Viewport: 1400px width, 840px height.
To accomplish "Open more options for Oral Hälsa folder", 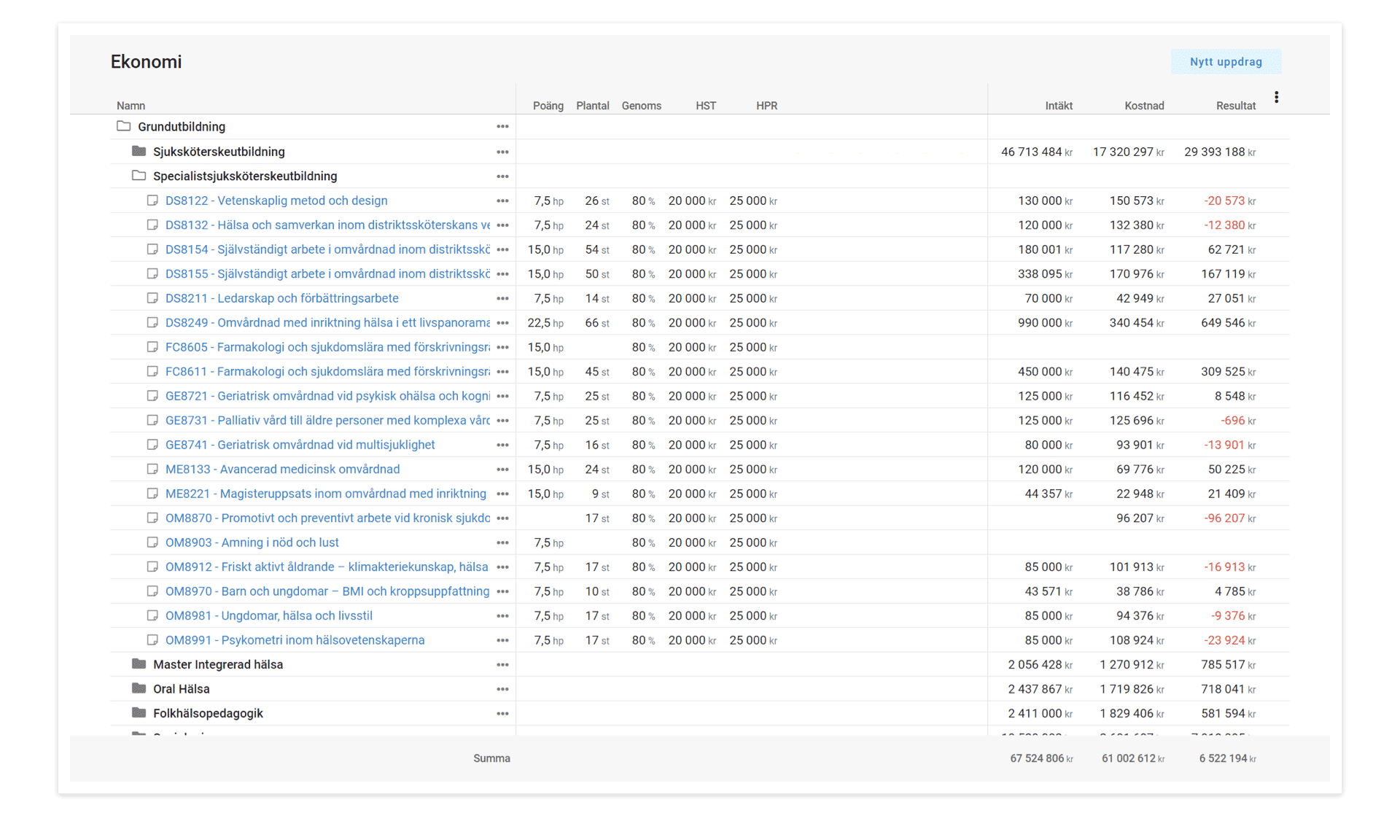I will point(502,689).
